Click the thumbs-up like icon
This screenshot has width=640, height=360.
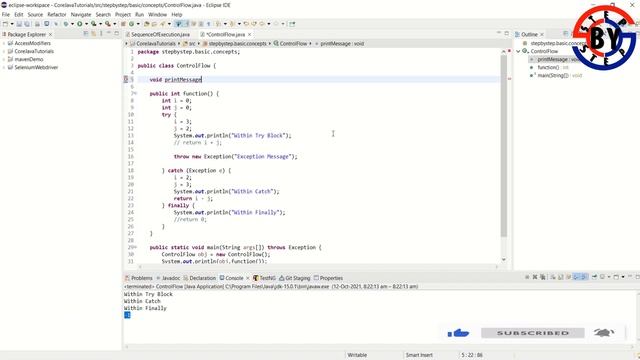click(458, 333)
